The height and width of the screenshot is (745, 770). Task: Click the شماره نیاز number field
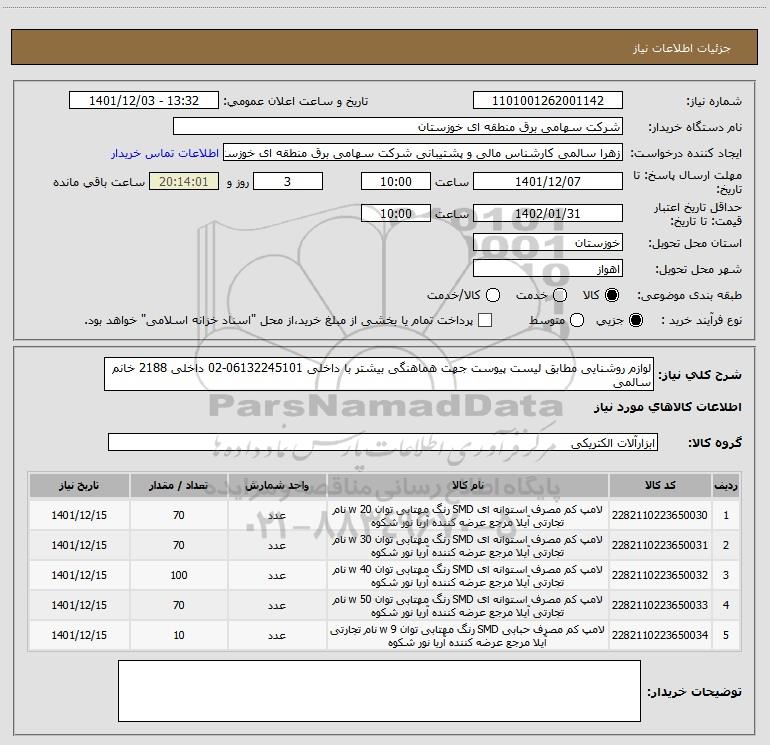pos(547,101)
